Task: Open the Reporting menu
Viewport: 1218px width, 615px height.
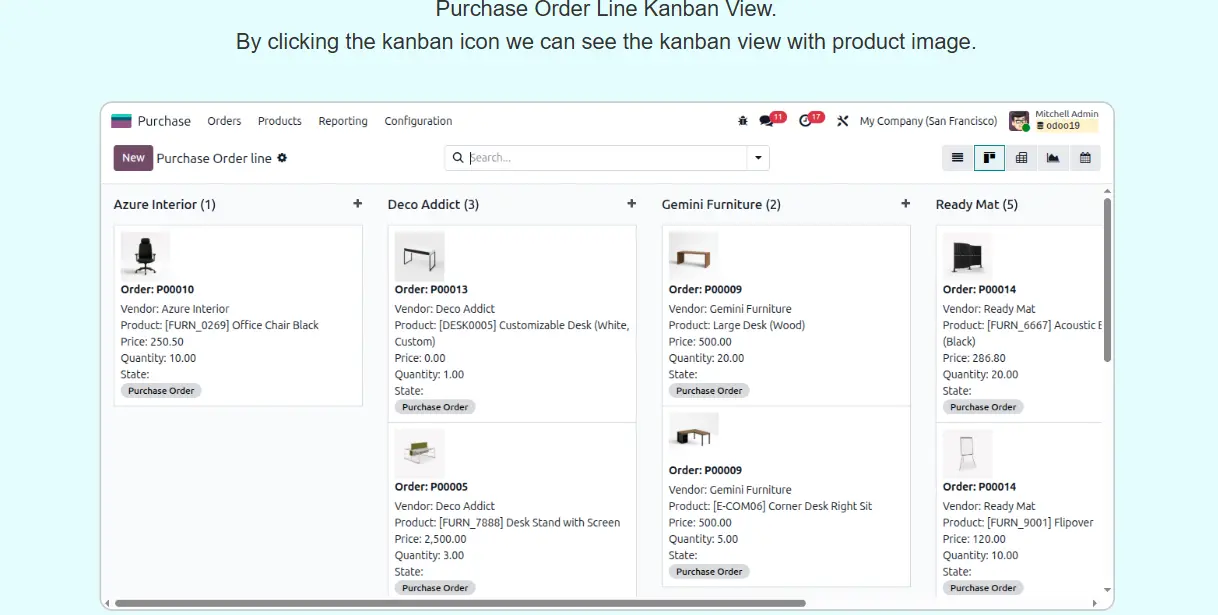Action: [x=343, y=121]
